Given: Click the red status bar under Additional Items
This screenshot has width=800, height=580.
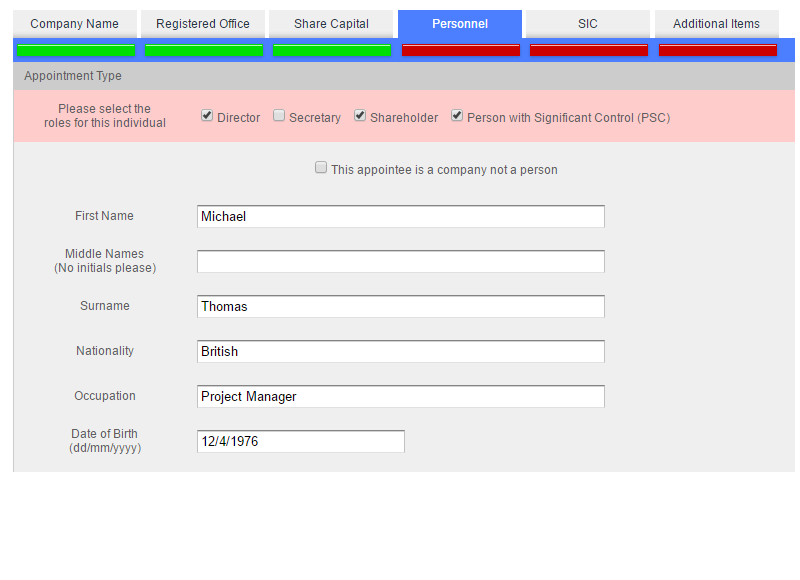Looking at the screenshot, I should coord(717,50).
